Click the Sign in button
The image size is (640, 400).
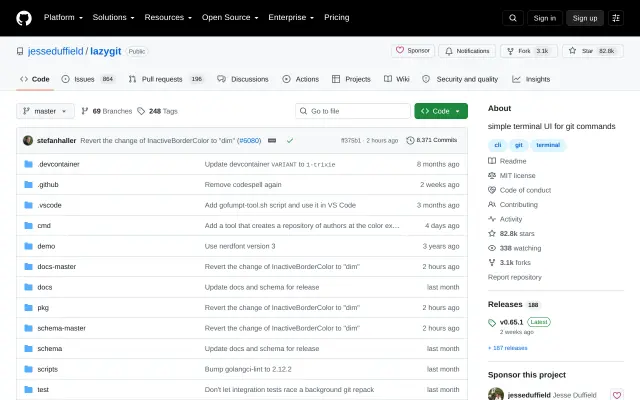(x=544, y=18)
